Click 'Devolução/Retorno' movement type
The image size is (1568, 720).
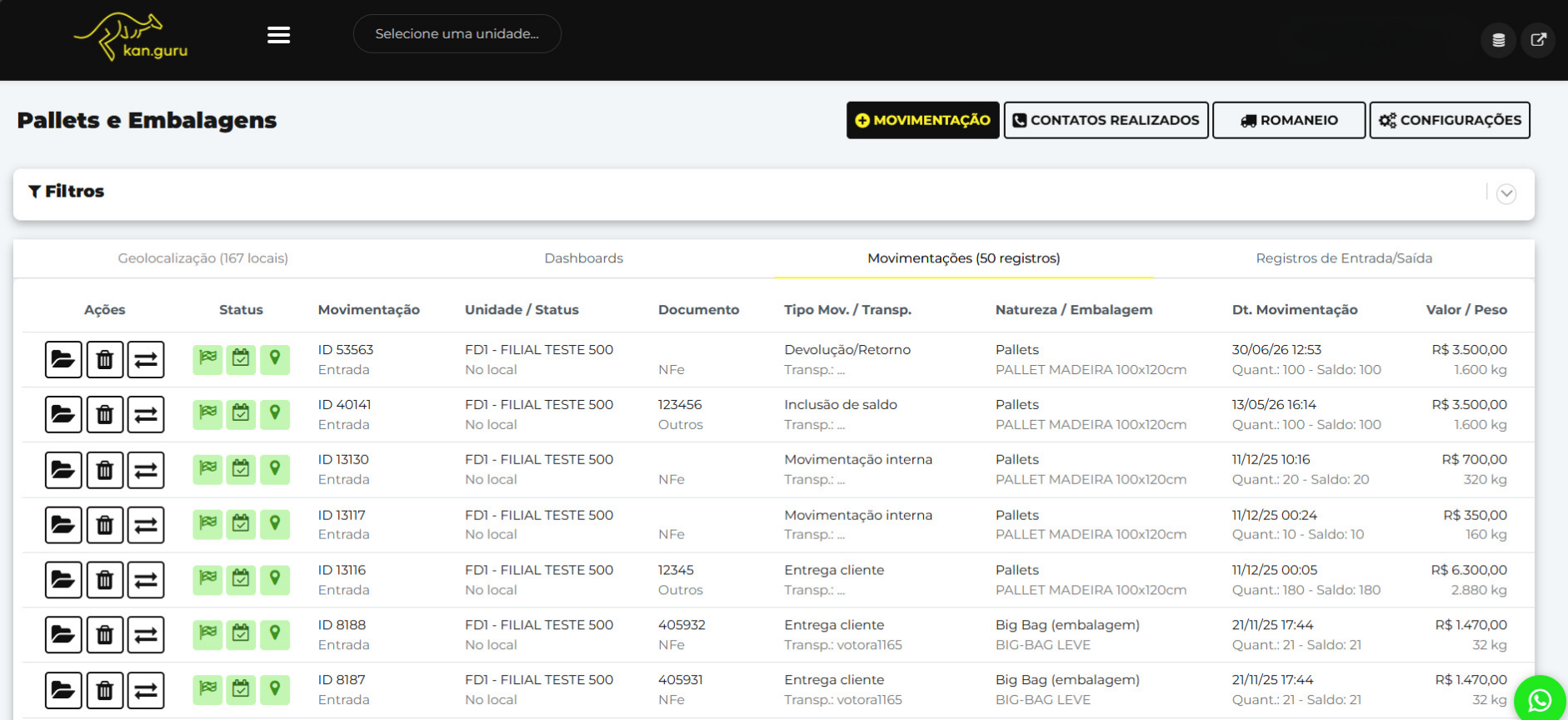847,350
